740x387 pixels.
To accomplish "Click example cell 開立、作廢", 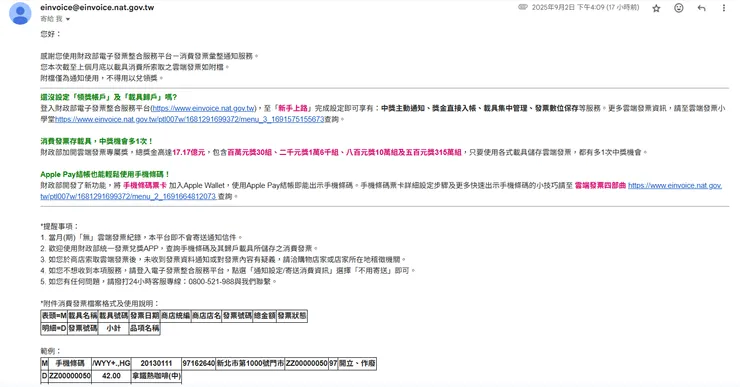I will point(357,363).
